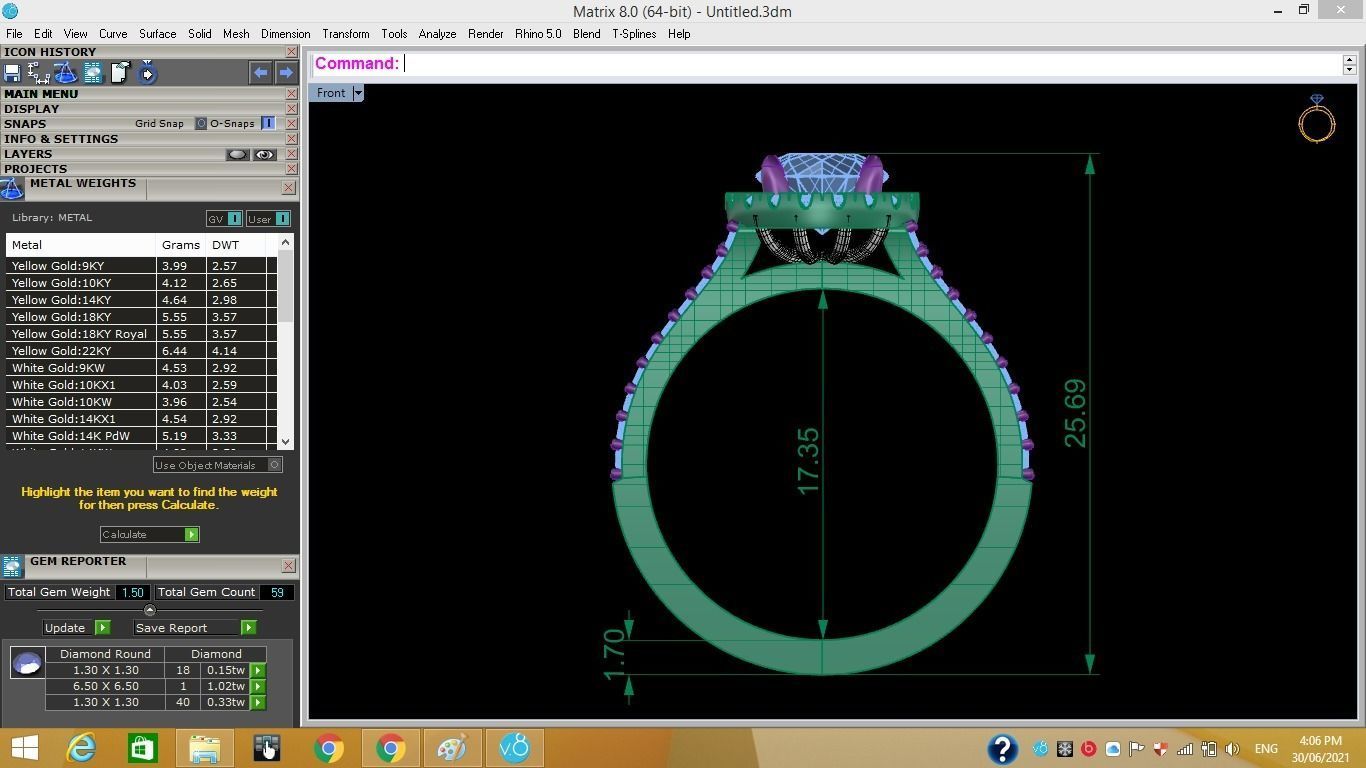This screenshot has width=1366, height=768.
Task: Toggle layer visibility eye icon
Action: [264, 154]
